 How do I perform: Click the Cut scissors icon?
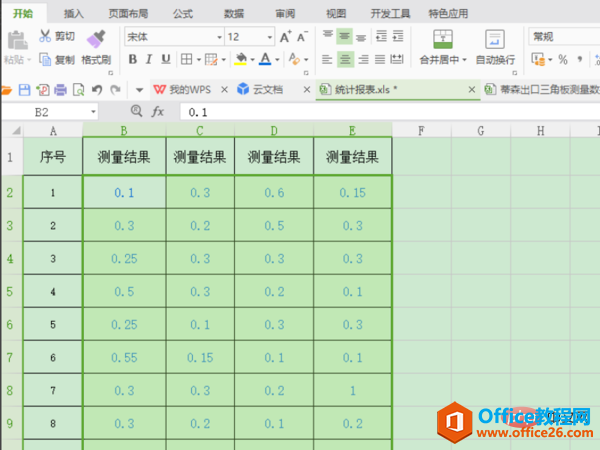tap(46, 36)
